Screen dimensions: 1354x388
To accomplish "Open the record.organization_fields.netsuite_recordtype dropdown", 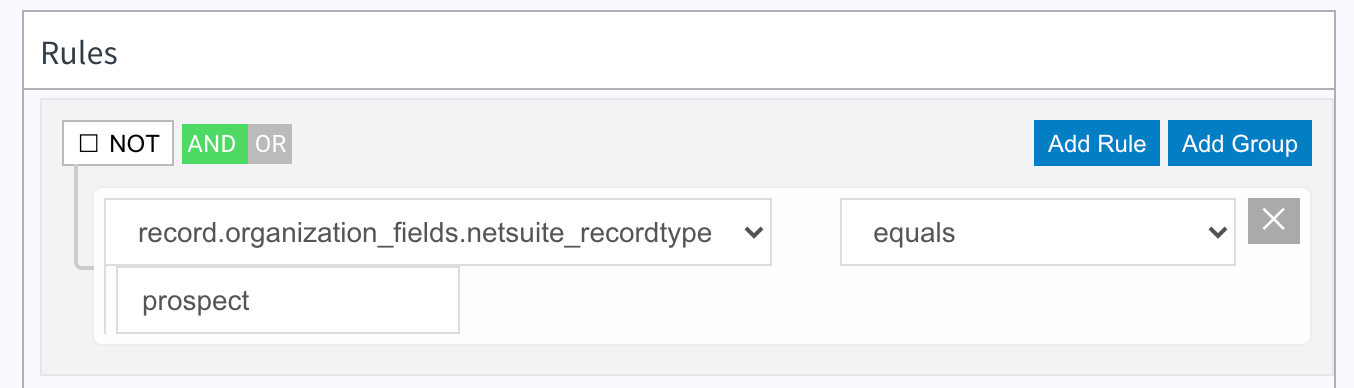I will tap(438, 232).
